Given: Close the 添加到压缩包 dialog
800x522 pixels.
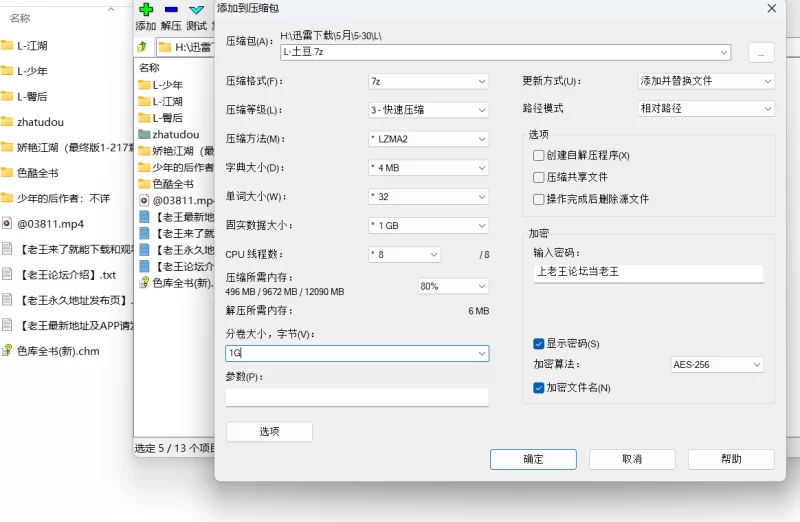Looking at the screenshot, I should [771, 8].
